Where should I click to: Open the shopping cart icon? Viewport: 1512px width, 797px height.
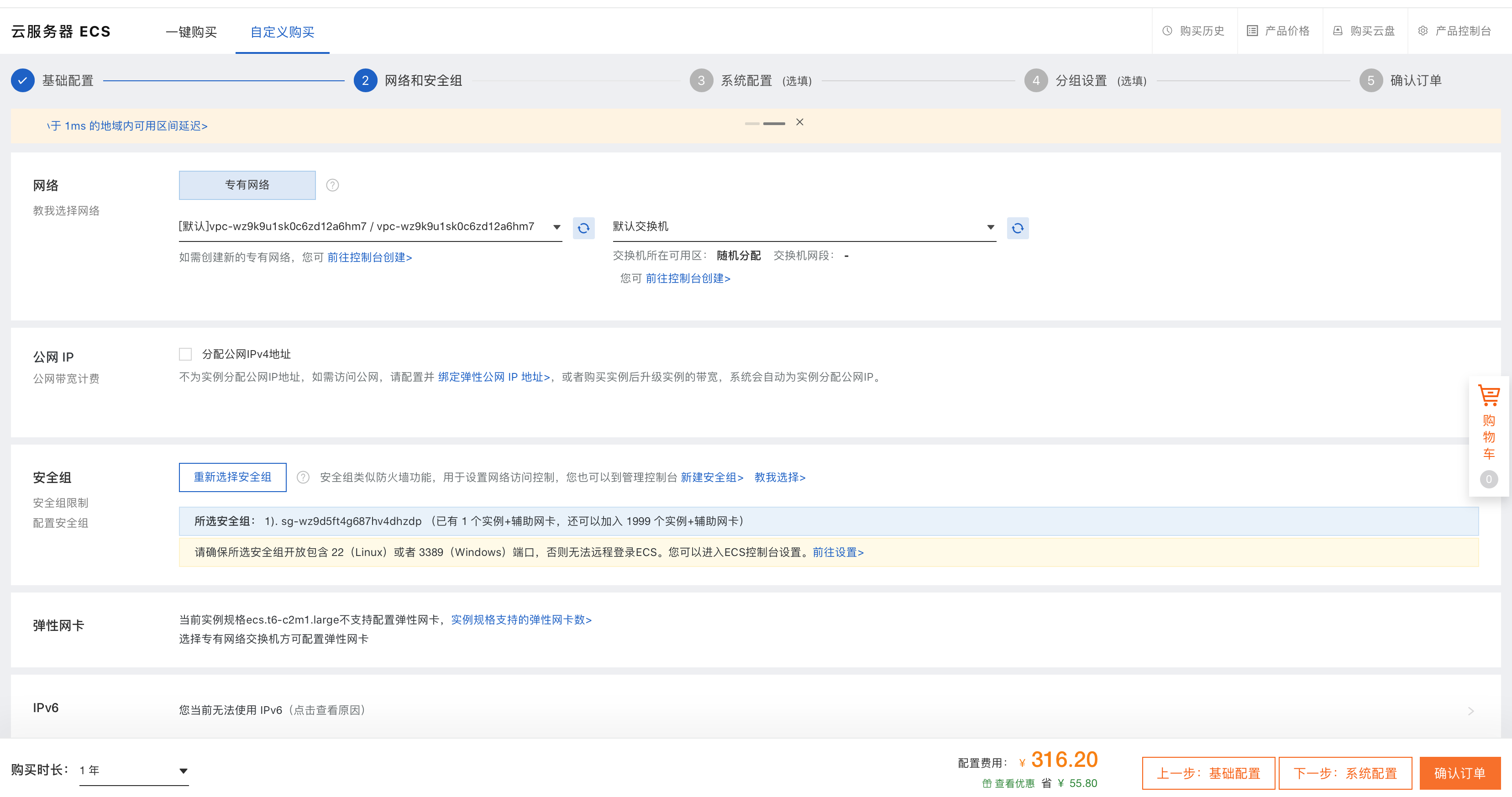1489,395
